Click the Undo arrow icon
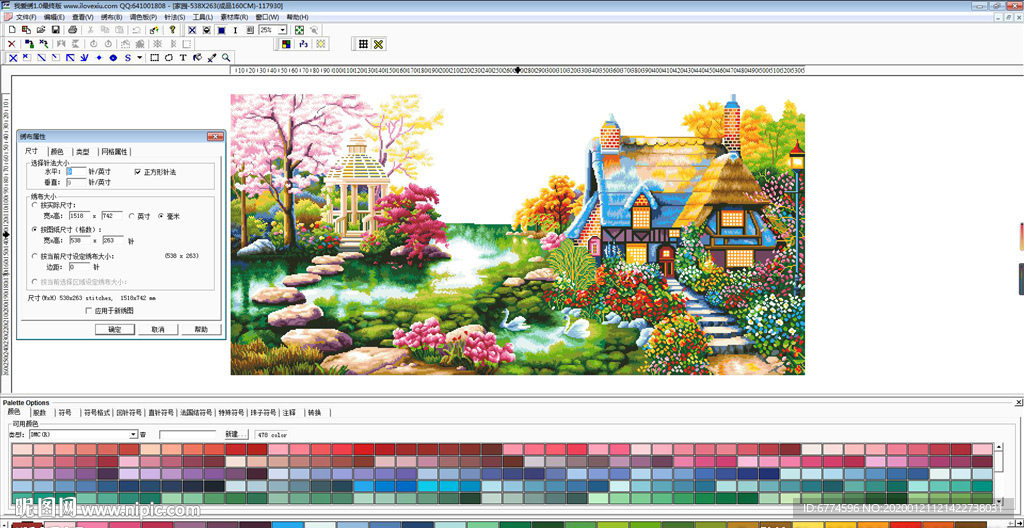This screenshot has height=528, width=1024. [136, 29]
